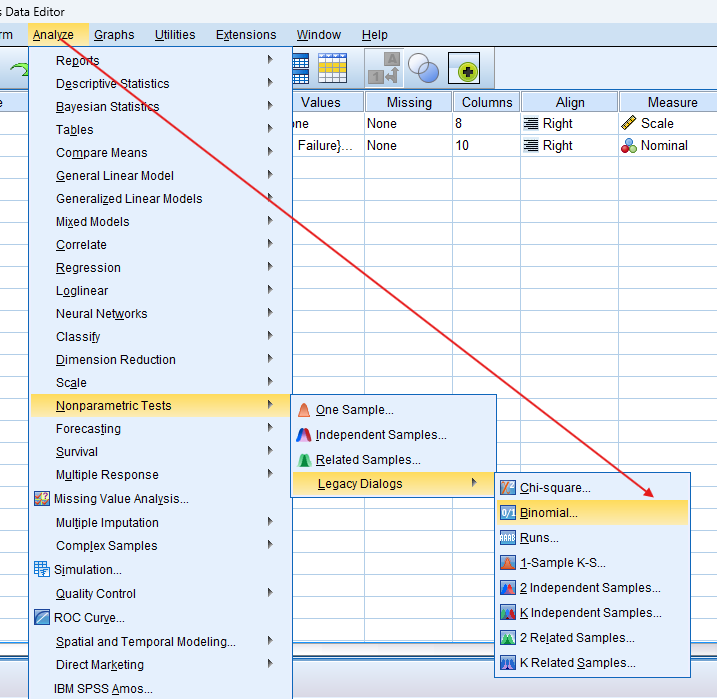
Task: Expand the Compare Means submenu arrow
Action: [270, 152]
